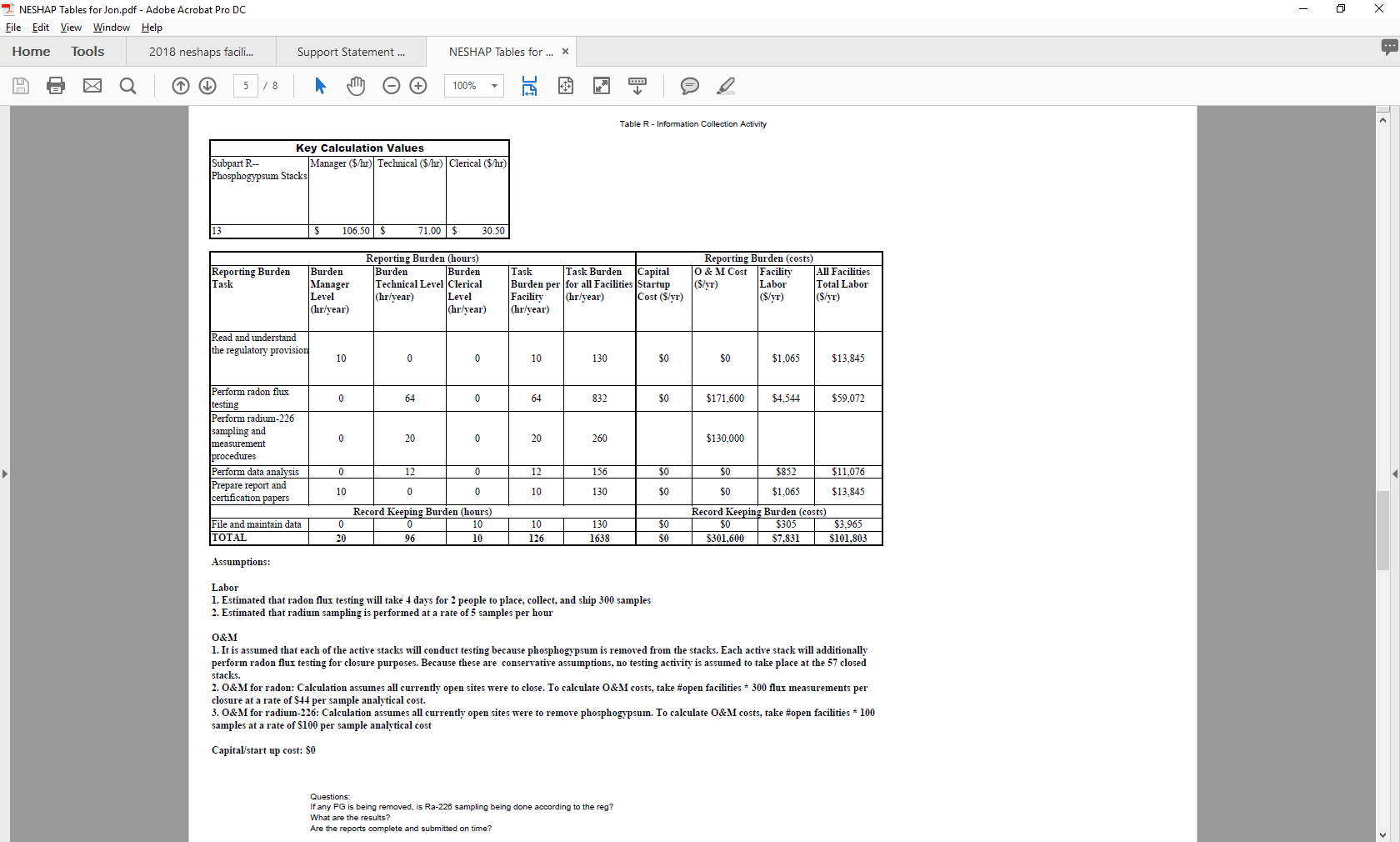Open the View menu
This screenshot has width=1400, height=842.
(71, 28)
